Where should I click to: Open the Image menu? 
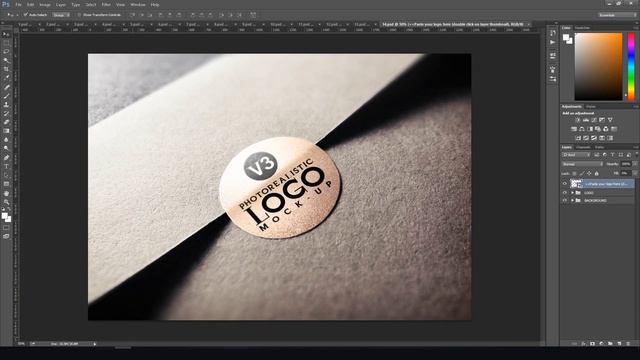coord(45,4)
